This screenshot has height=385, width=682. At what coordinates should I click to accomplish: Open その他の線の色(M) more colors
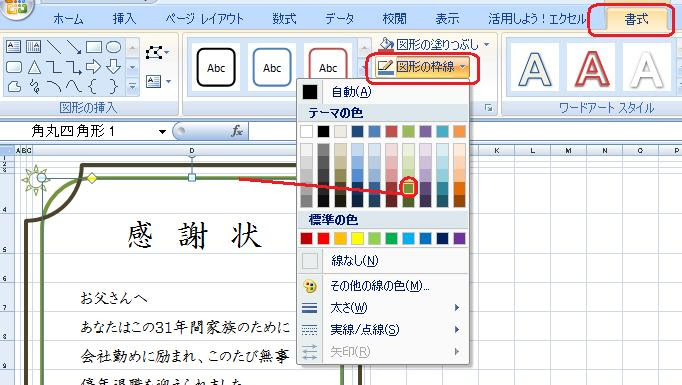[x=383, y=286]
